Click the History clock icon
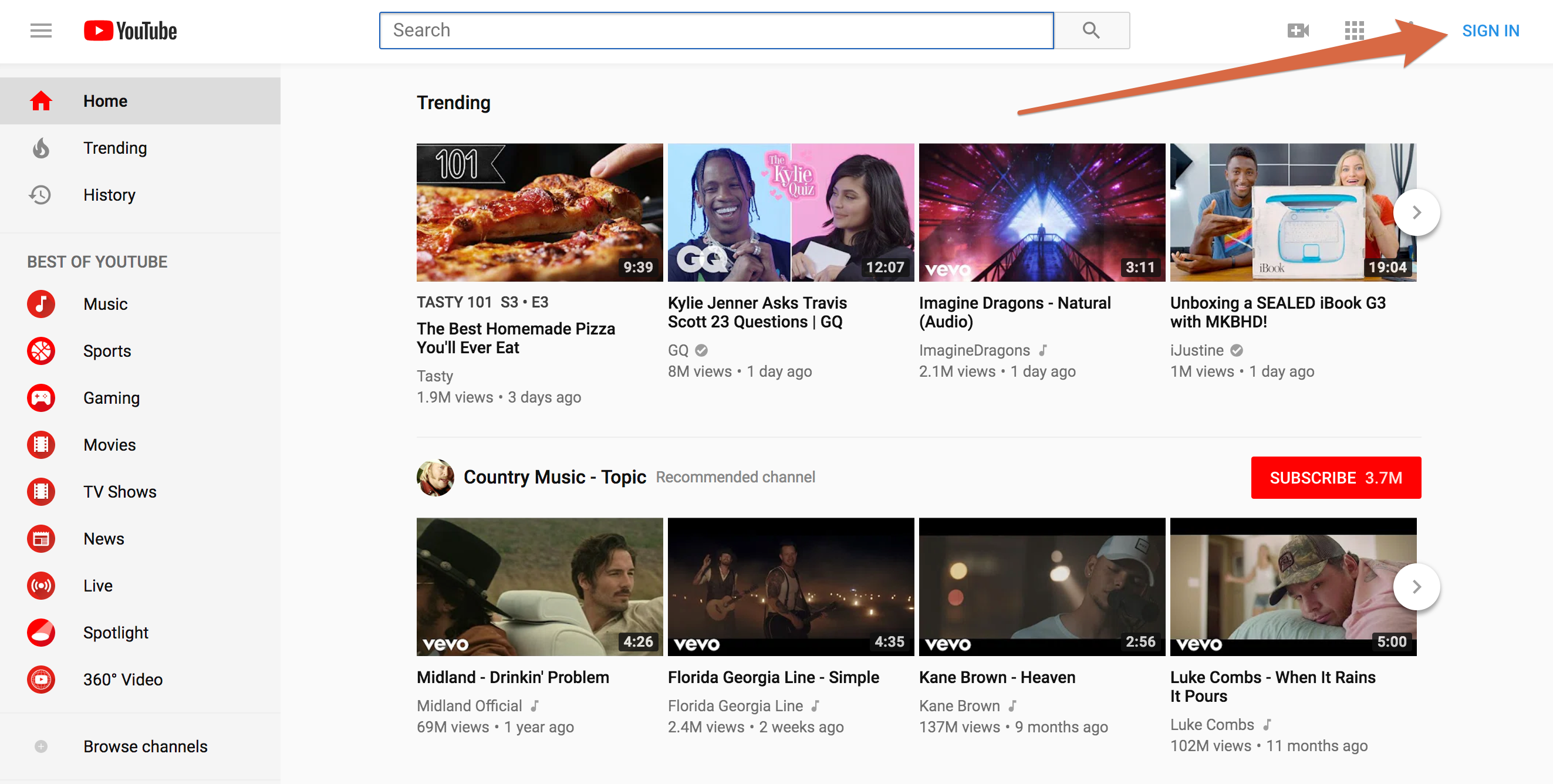 click(x=41, y=194)
